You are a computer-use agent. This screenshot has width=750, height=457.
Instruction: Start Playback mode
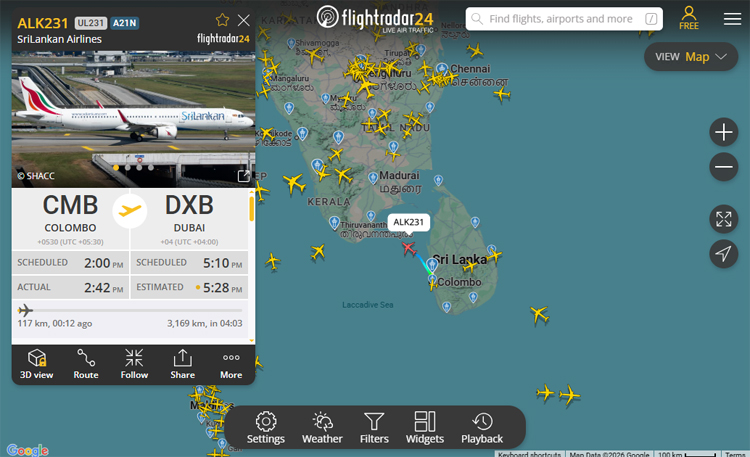coord(482,427)
